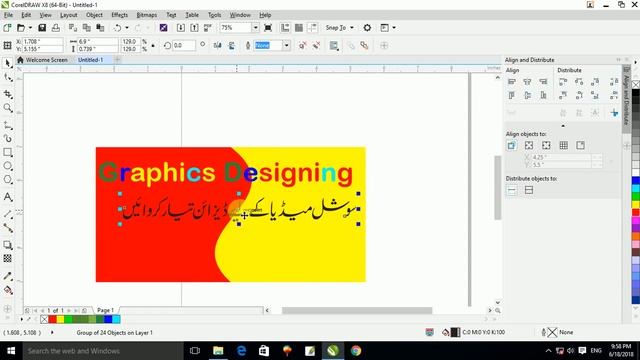
Task: Toggle Distribute to Extent of page
Action: click(529, 190)
